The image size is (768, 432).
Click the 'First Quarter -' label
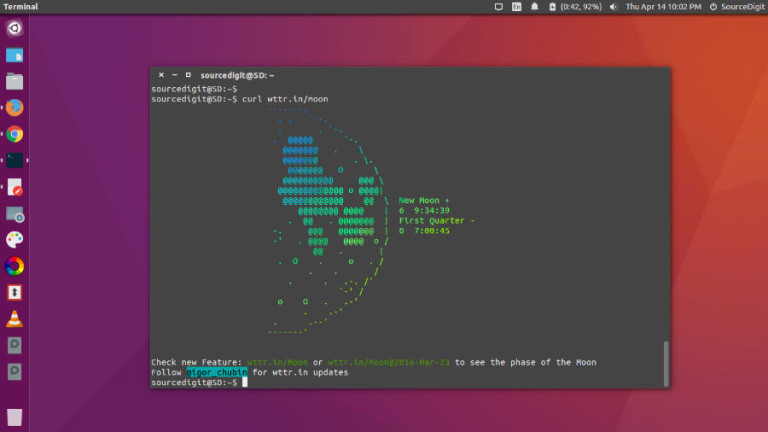[436, 220]
